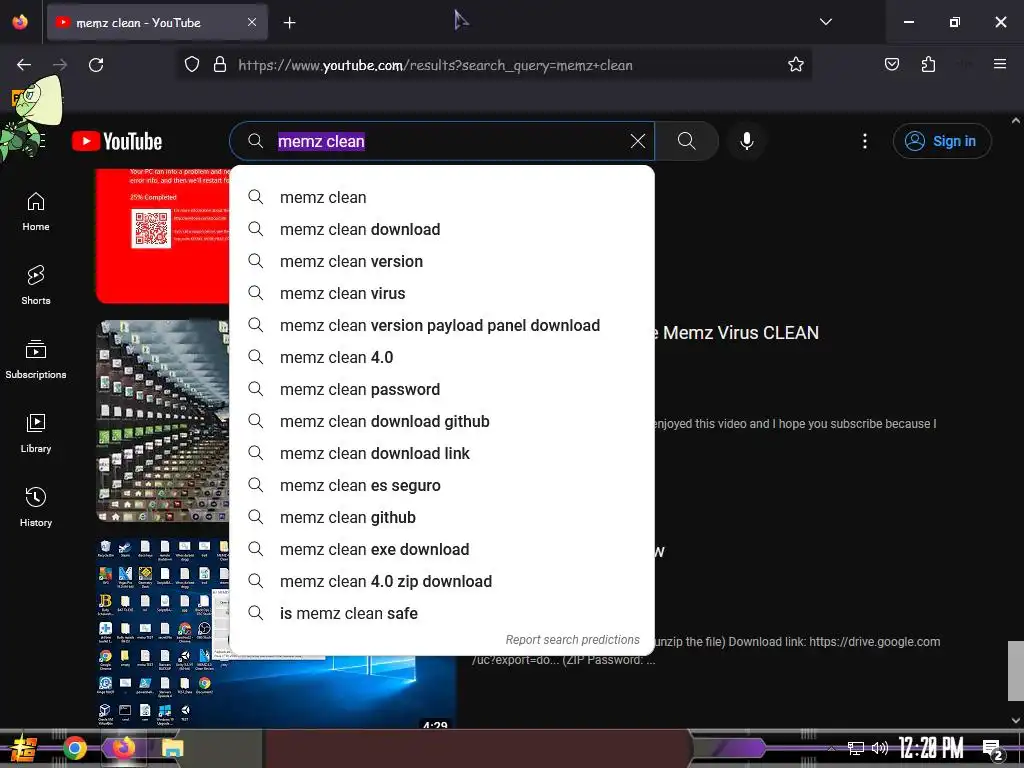Viewport: 1024px width, 768px height.
Task: Close the memz clean - YouTube tab
Action: click(x=252, y=22)
